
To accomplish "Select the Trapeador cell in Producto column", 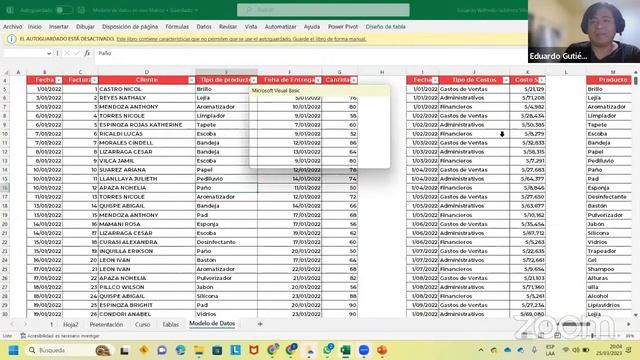I will (x=609, y=251).
